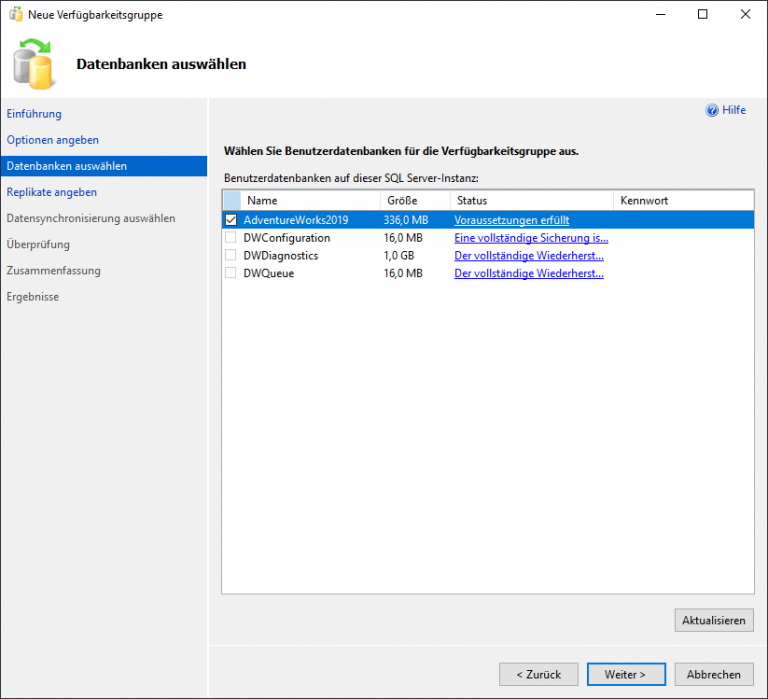Close the Neue Verfügbarkeitsgruppe window

(745, 14)
